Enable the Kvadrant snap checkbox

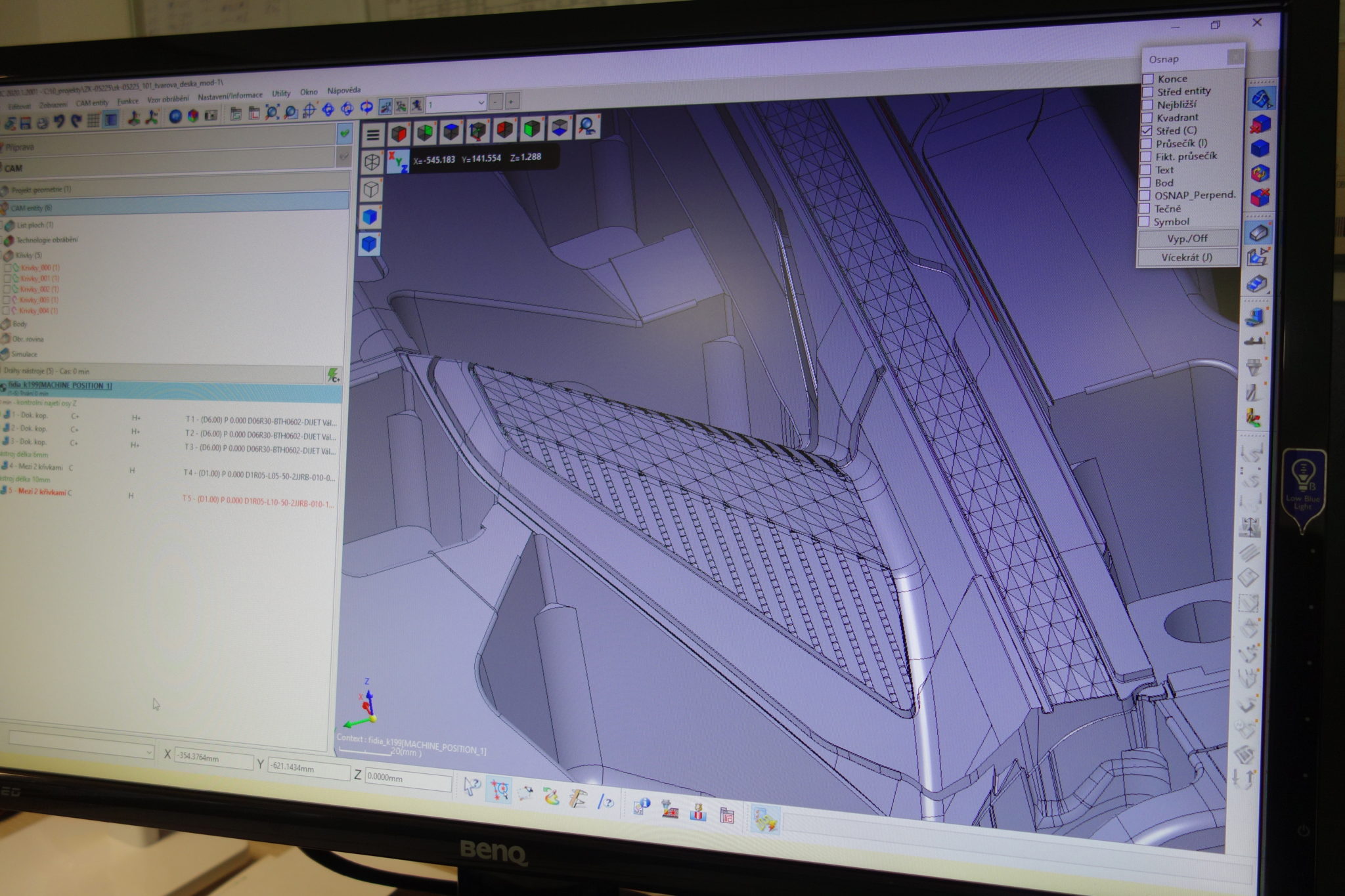[1147, 118]
